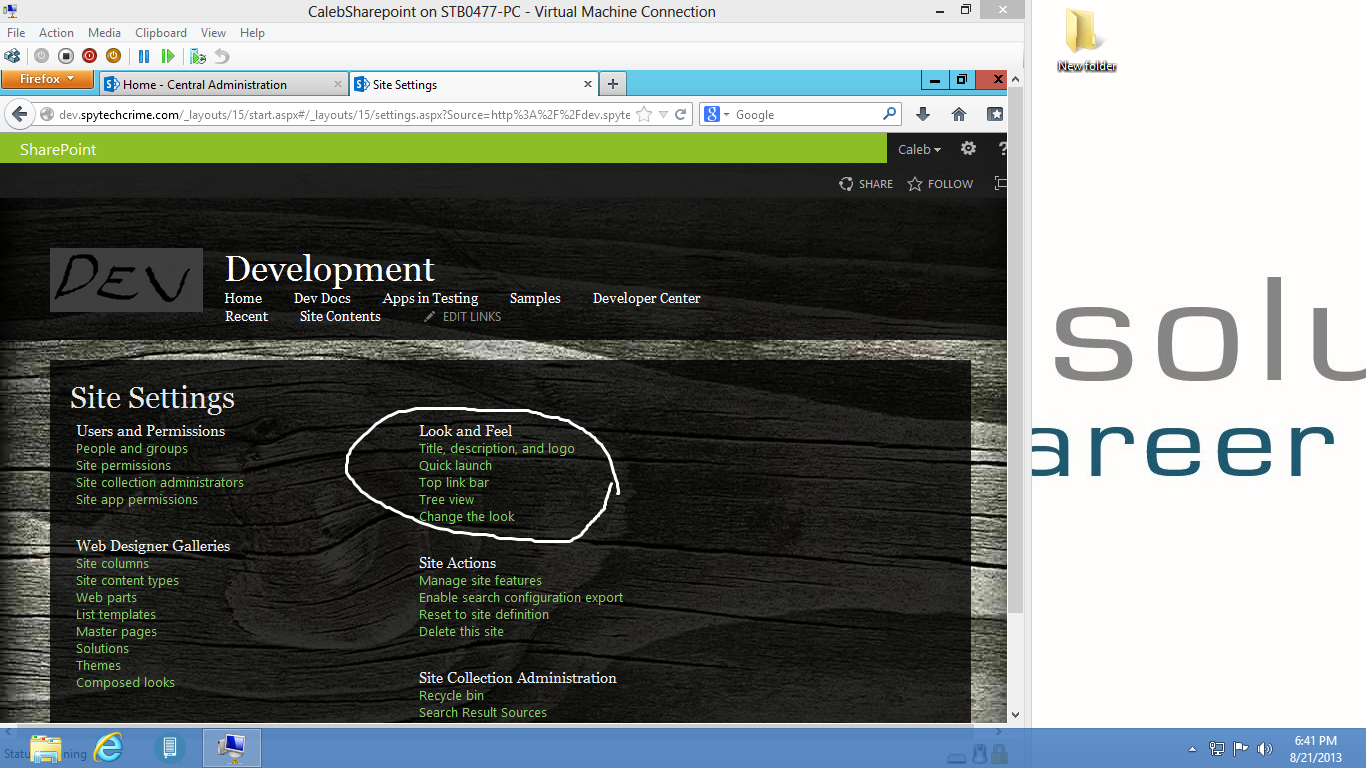This screenshot has width=1366, height=768.
Task: Open a new Firefox tab
Action: [613, 85]
